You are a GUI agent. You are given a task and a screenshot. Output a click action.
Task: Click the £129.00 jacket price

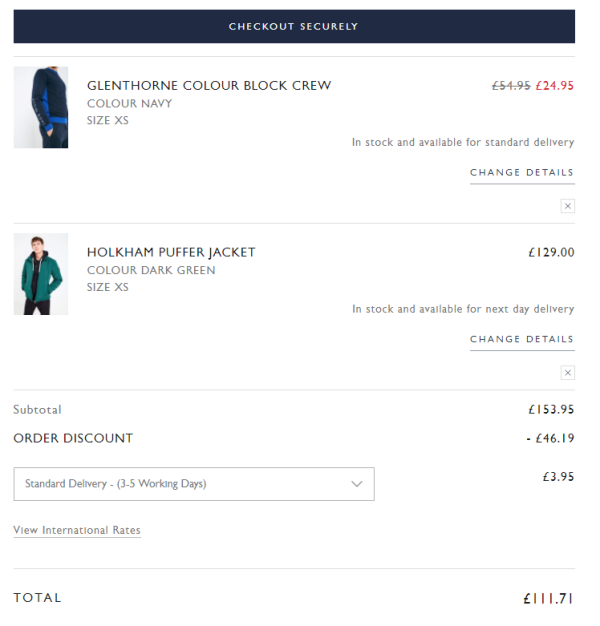(551, 252)
